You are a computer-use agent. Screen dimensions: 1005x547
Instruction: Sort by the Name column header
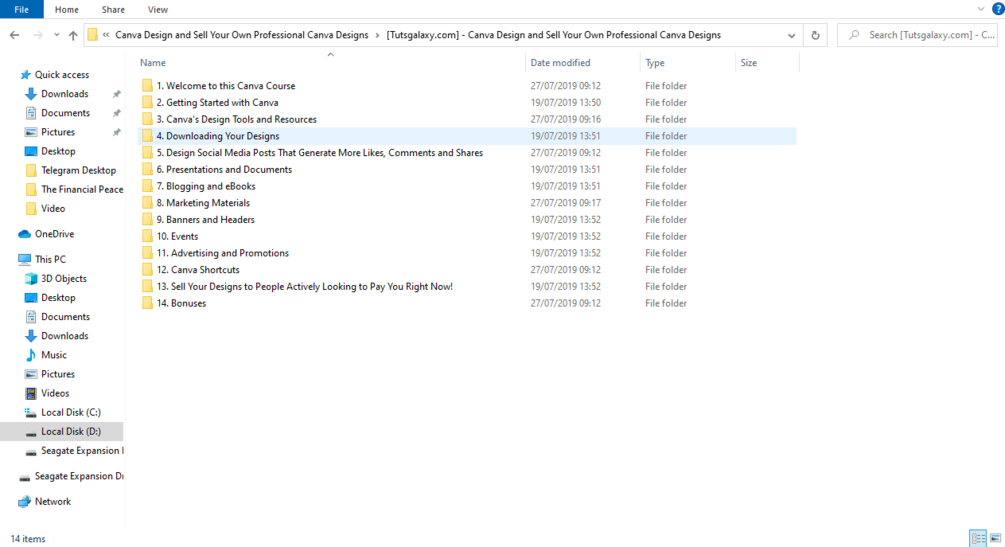point(153,63)
